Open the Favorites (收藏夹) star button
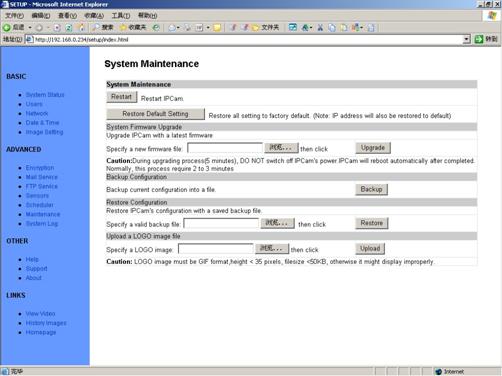This screenshot has width=502, height=376. point(133,27)
